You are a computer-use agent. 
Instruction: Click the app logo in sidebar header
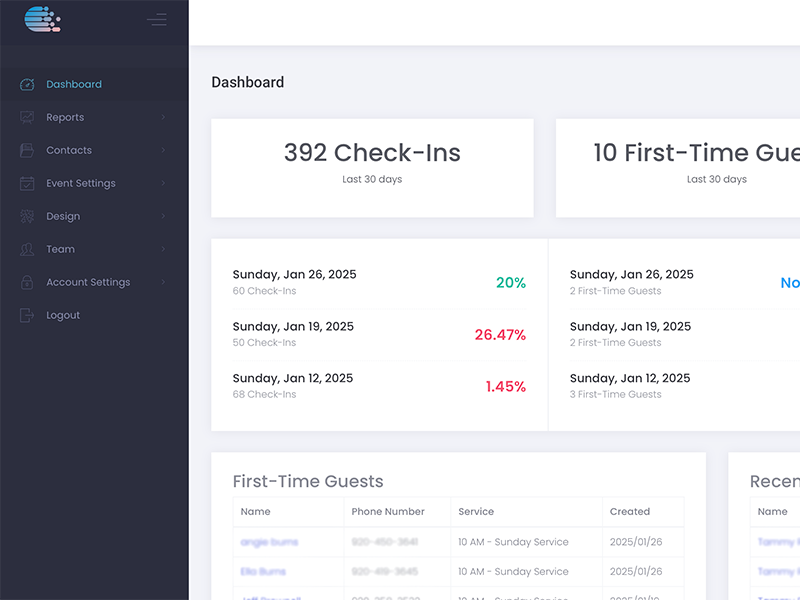(42, 19)
